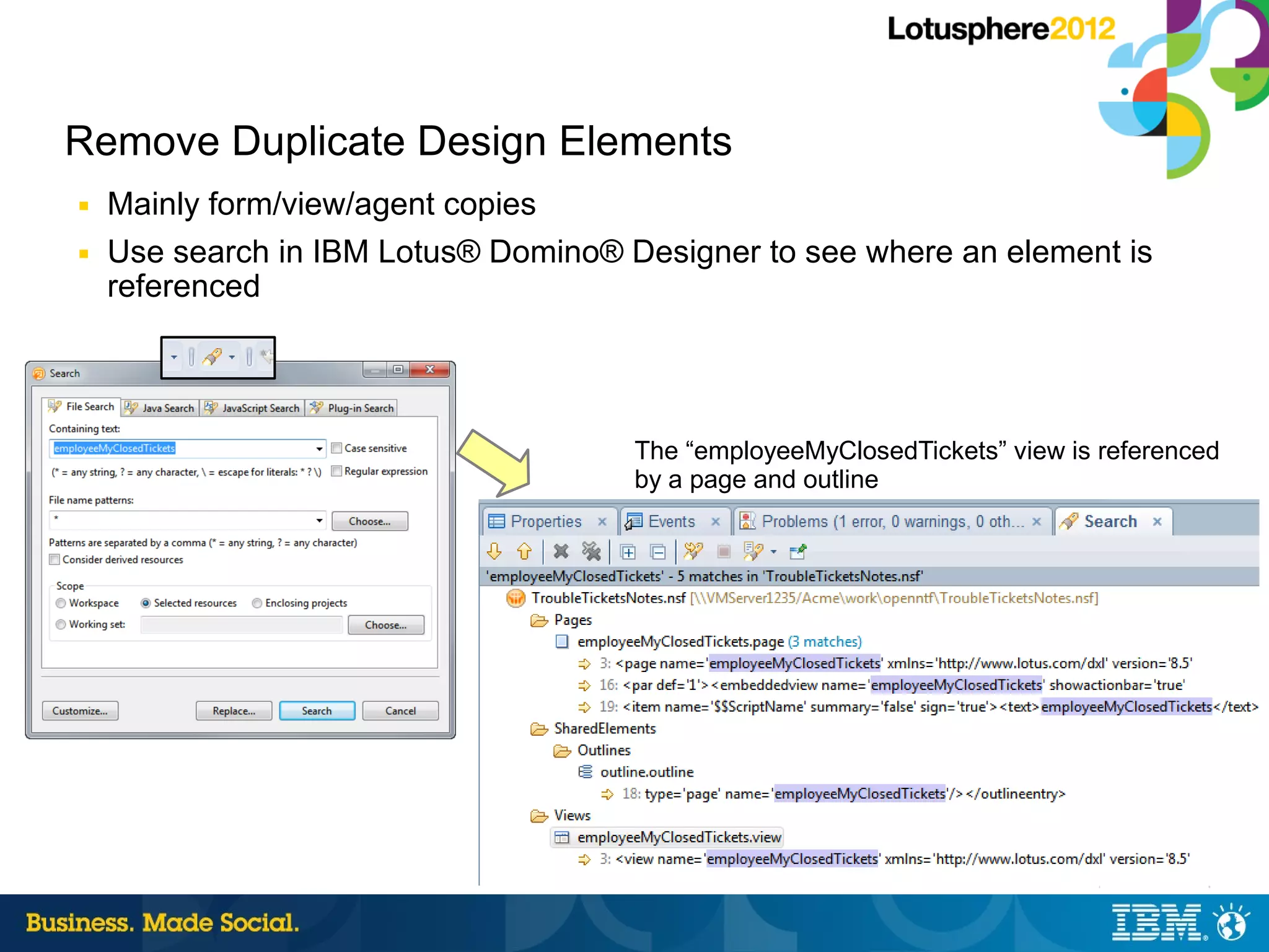Screen dimensions: 1269x952
Task: Click the Views folder icon
Action: 539,816
